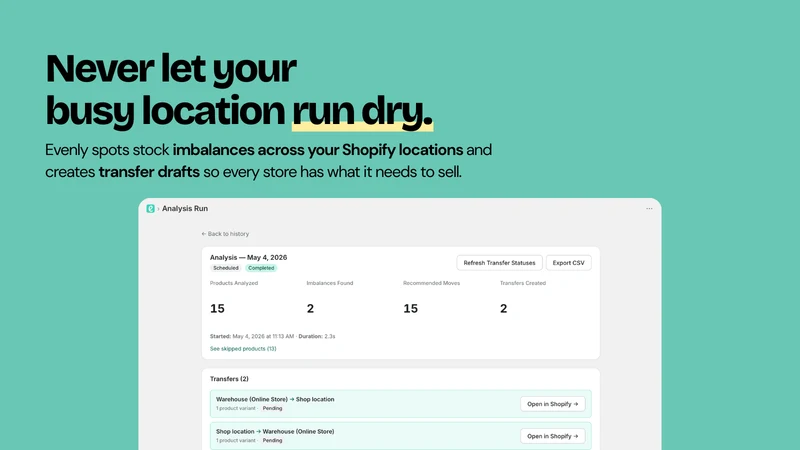Click the Products Analyzed label
The image size is (800, 450).
pos(234,283)
